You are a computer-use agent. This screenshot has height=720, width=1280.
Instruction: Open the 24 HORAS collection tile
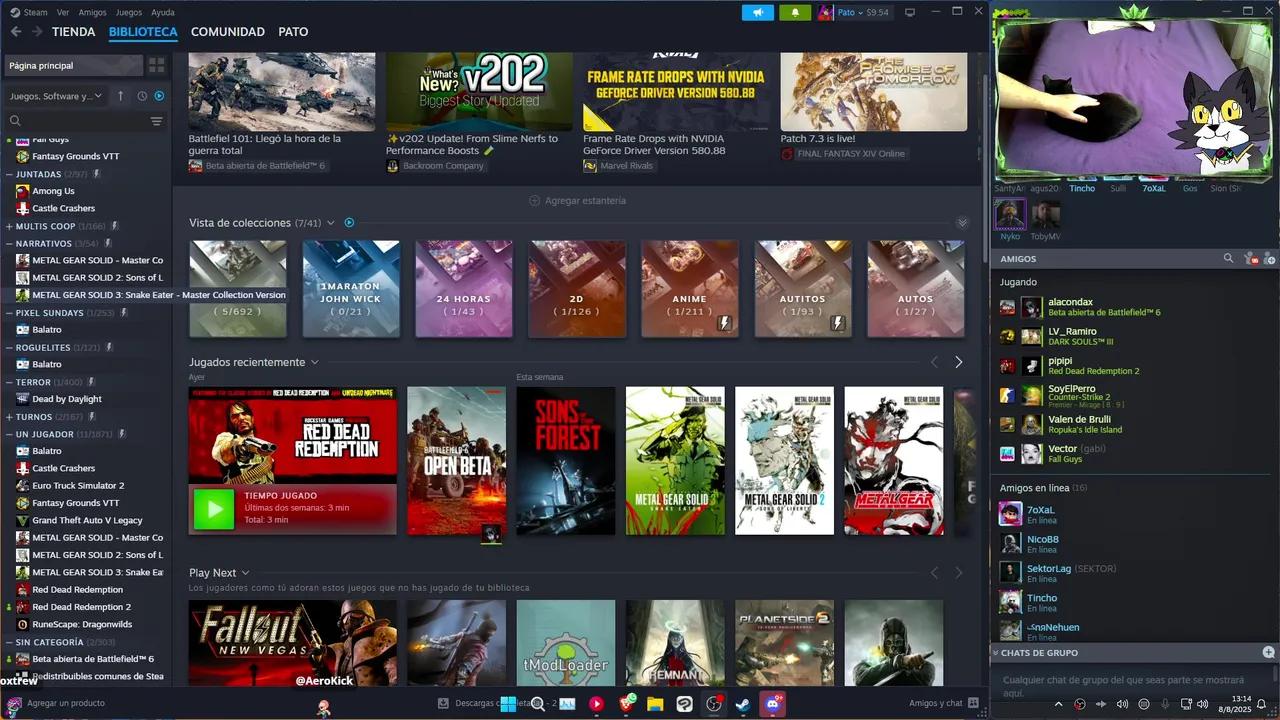point(464,288)
